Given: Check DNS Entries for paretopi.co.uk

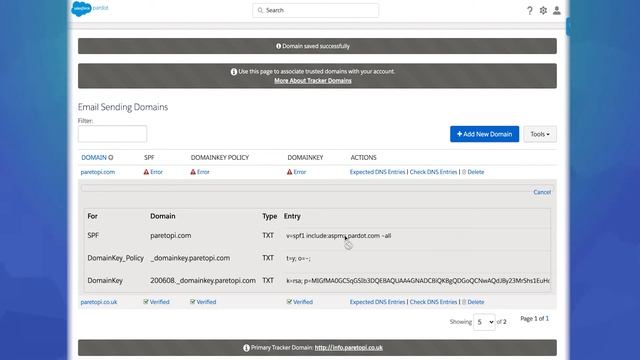Looking at the screenshot, I should click(433, 302).
